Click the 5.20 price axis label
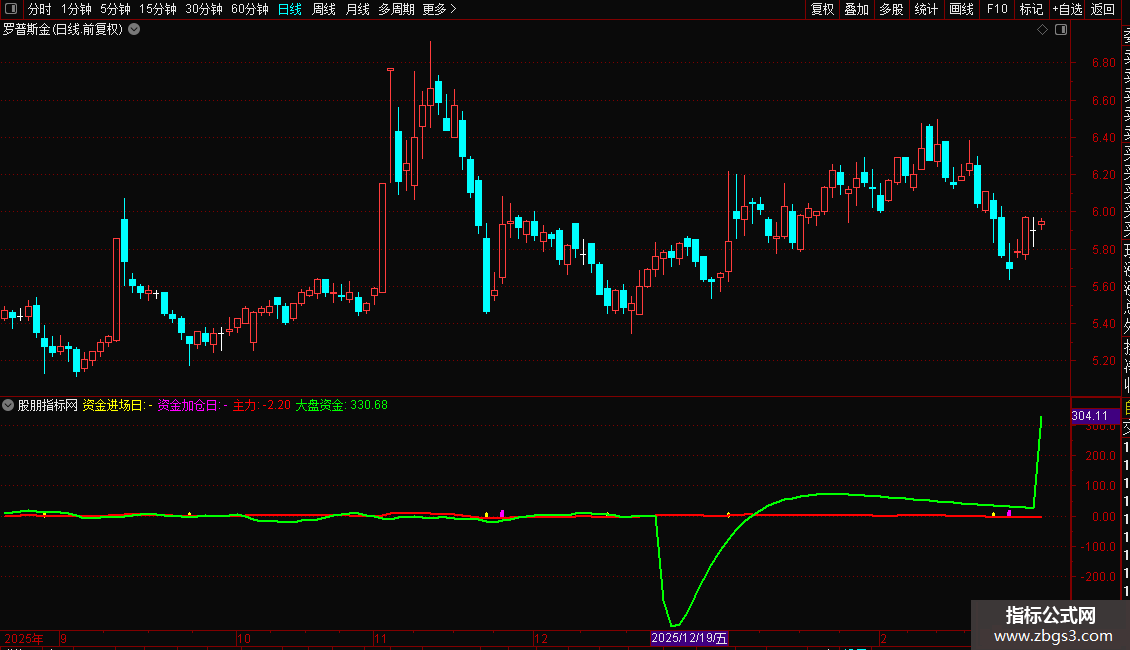The height and width of the screenshot is (650, 1130). [x=1103, y=361]
